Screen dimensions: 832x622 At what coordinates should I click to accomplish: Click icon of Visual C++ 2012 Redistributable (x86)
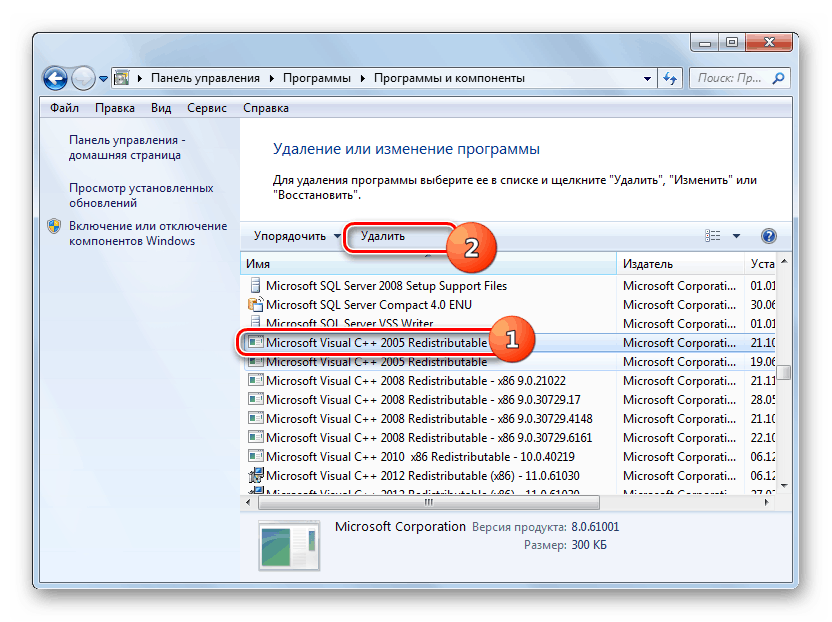click(256, 475)
